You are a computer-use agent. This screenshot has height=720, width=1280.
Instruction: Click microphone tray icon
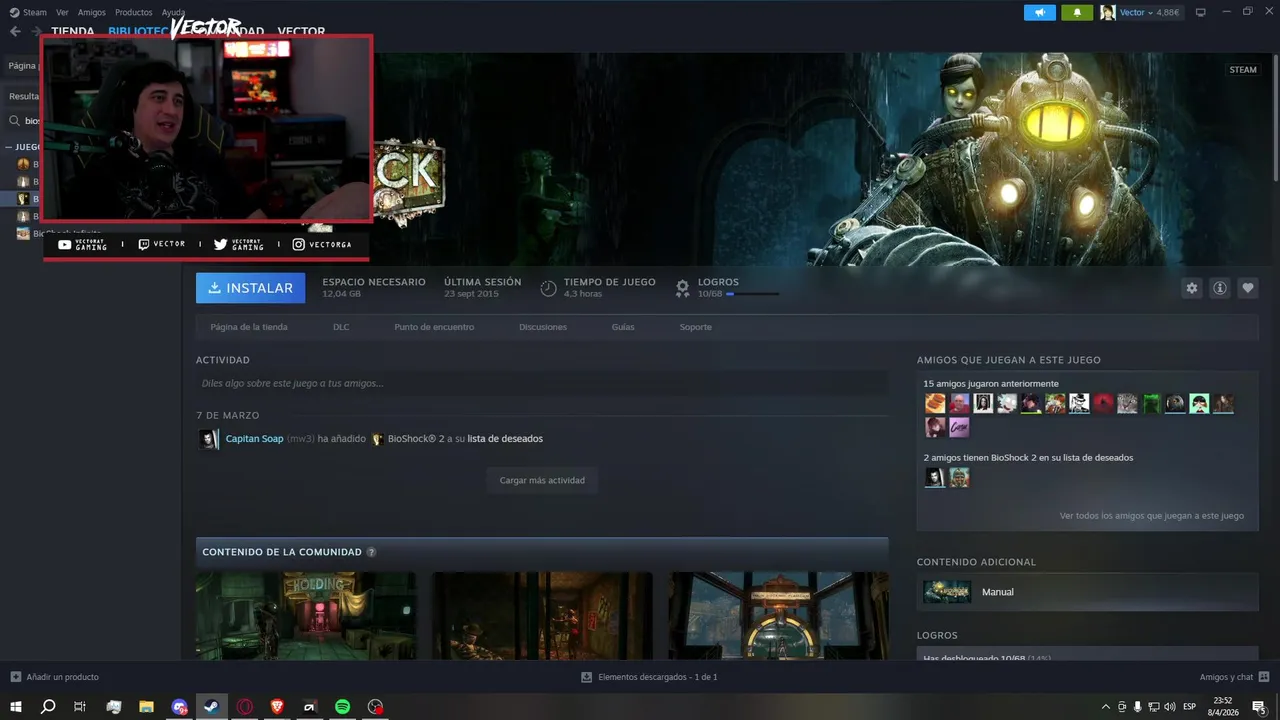tap(1138, 707)
